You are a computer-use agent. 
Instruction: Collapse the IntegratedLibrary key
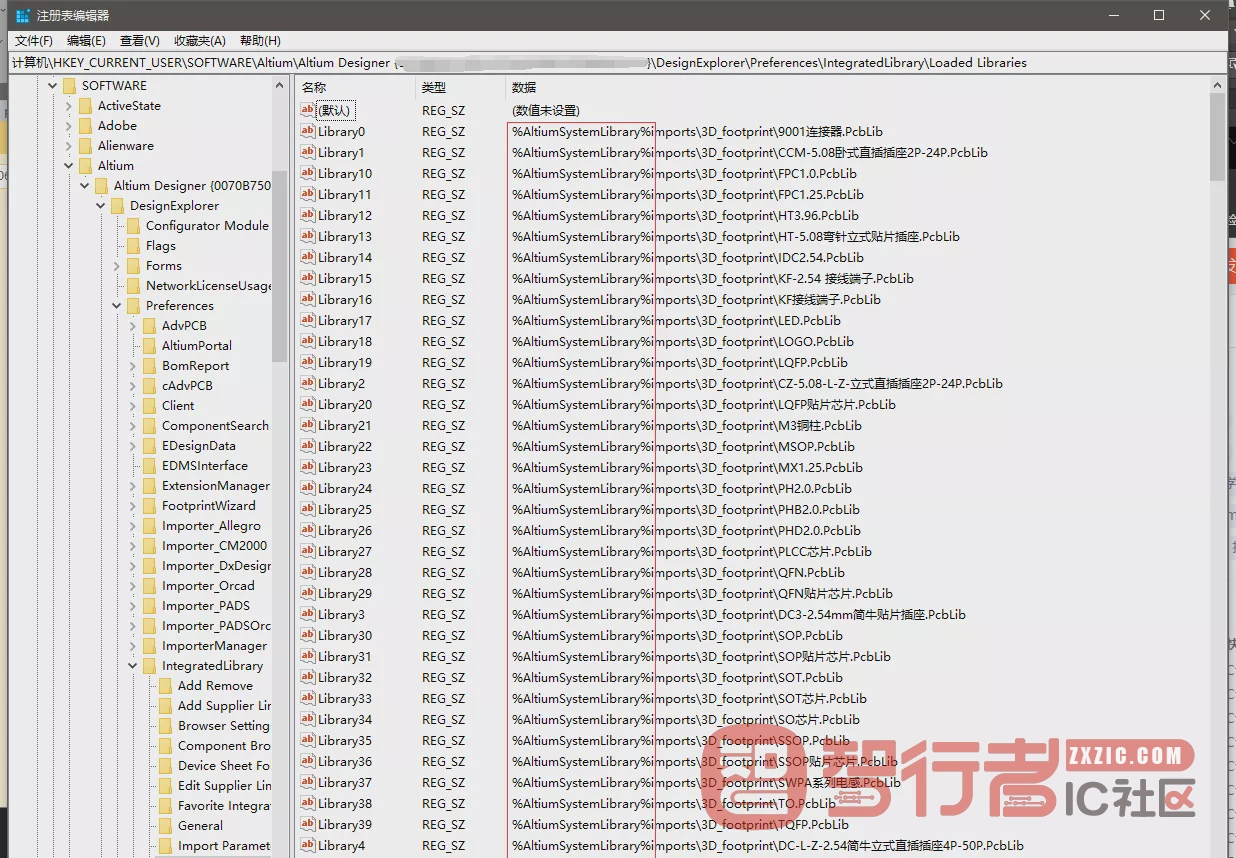tap(133, 666)
